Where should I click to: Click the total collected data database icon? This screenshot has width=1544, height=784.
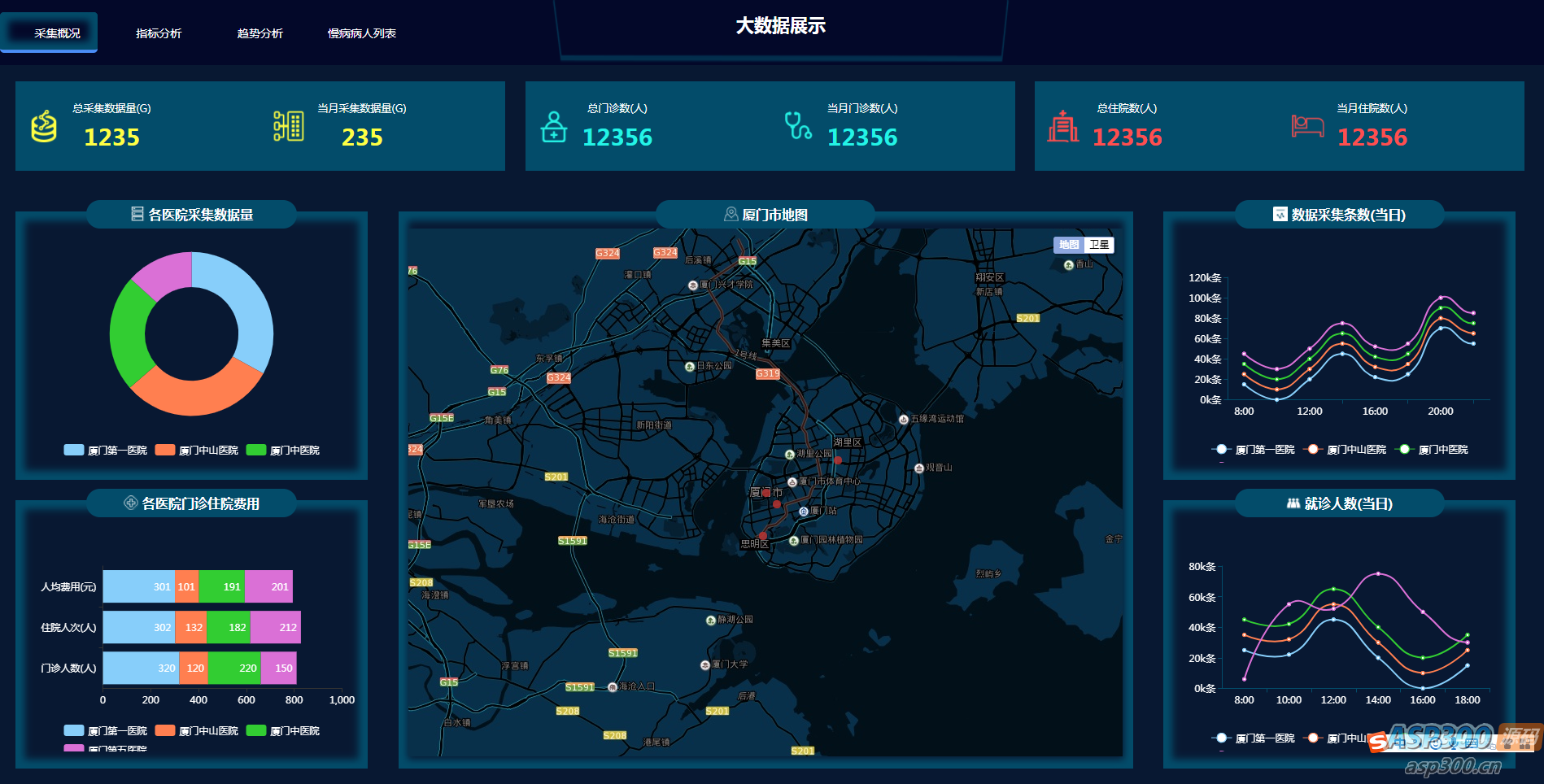pos(44,127)
